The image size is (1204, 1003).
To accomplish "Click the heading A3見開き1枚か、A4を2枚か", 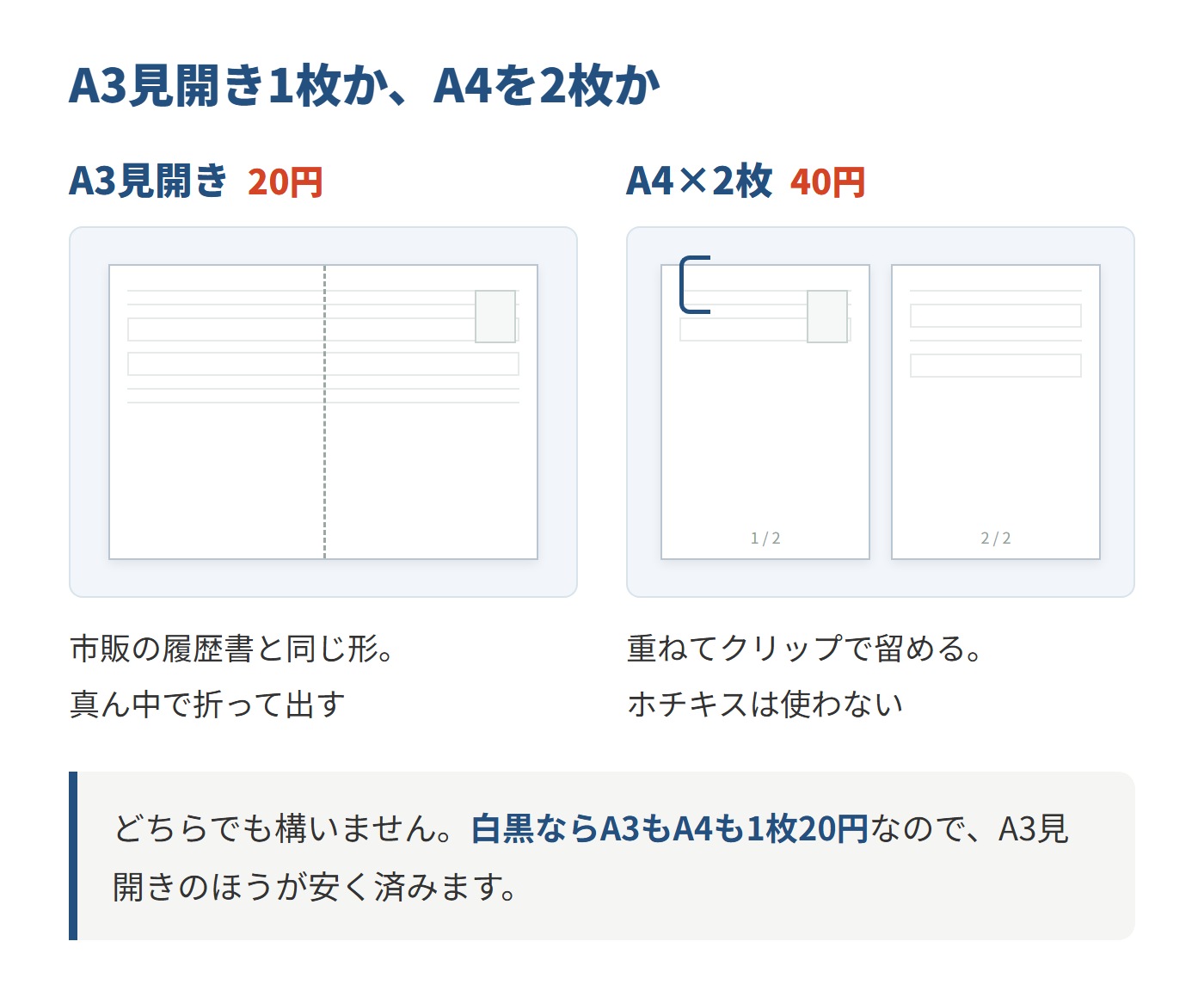I will click(364, 86).
